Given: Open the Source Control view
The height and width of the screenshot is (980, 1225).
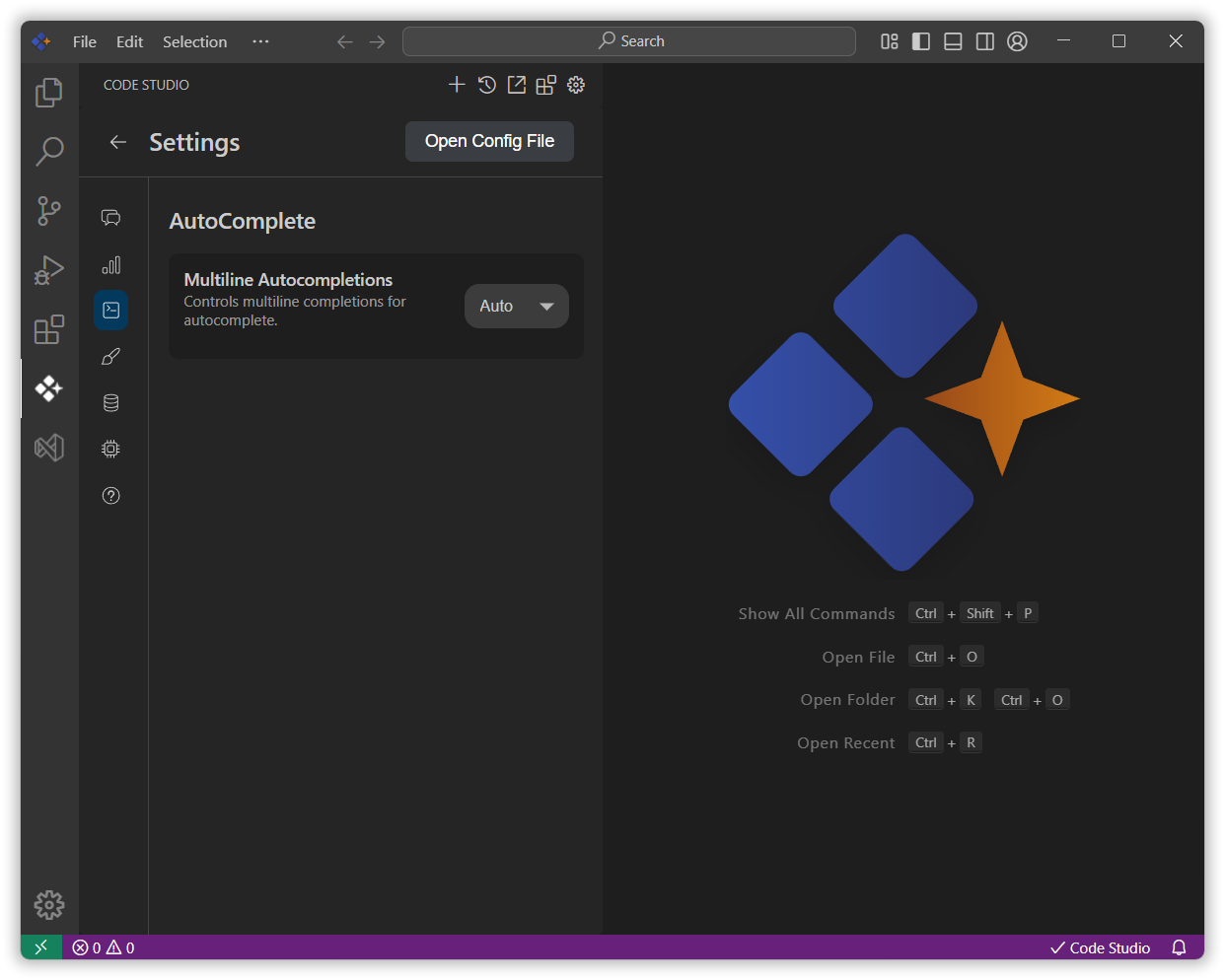Looking at the screenshot, I should click(48, 210).
